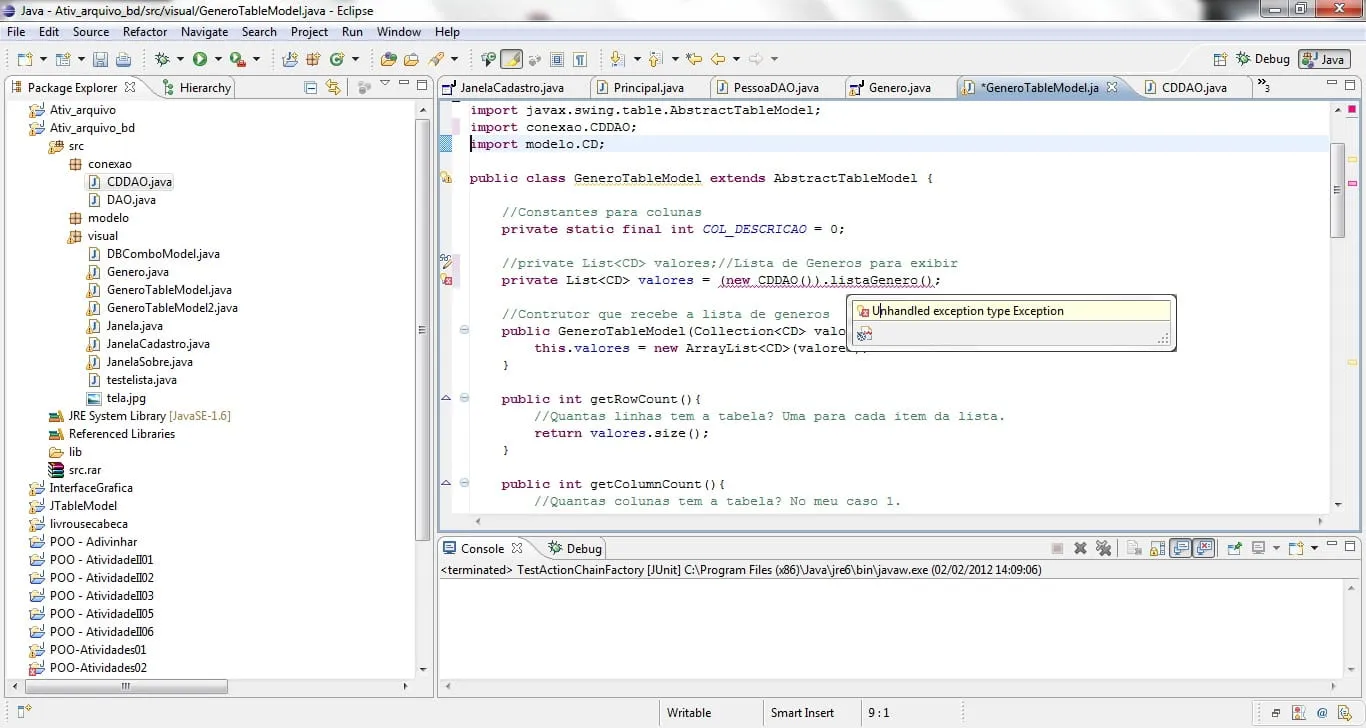The width and height of the screenshot is (1366, 728).
Task: Click the Print icon in the toolbar
Action: (123, 60)
